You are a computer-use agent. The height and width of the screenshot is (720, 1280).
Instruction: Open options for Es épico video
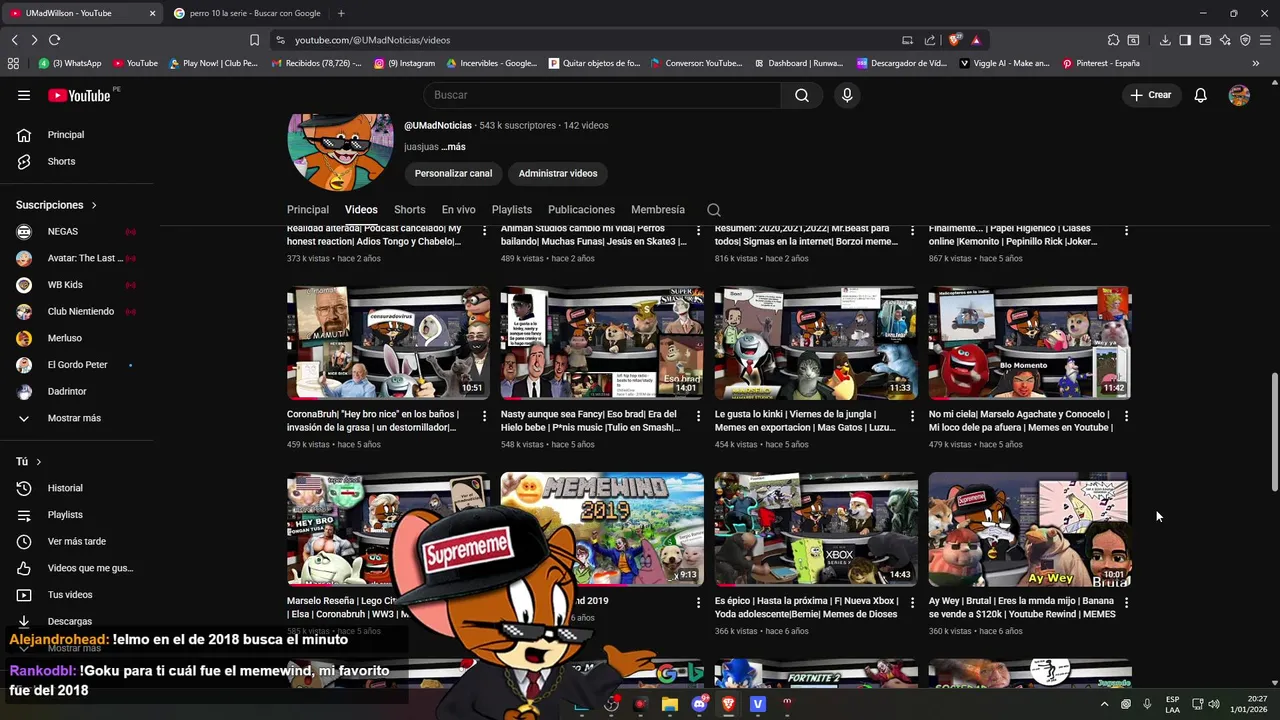(x=912, y=602)
